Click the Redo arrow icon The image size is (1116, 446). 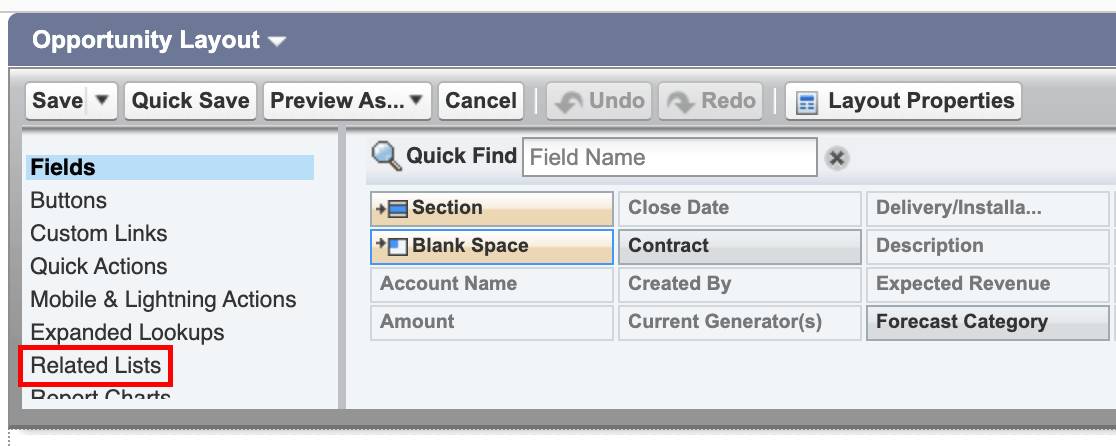pyautogui.click(x=680, y=102)
